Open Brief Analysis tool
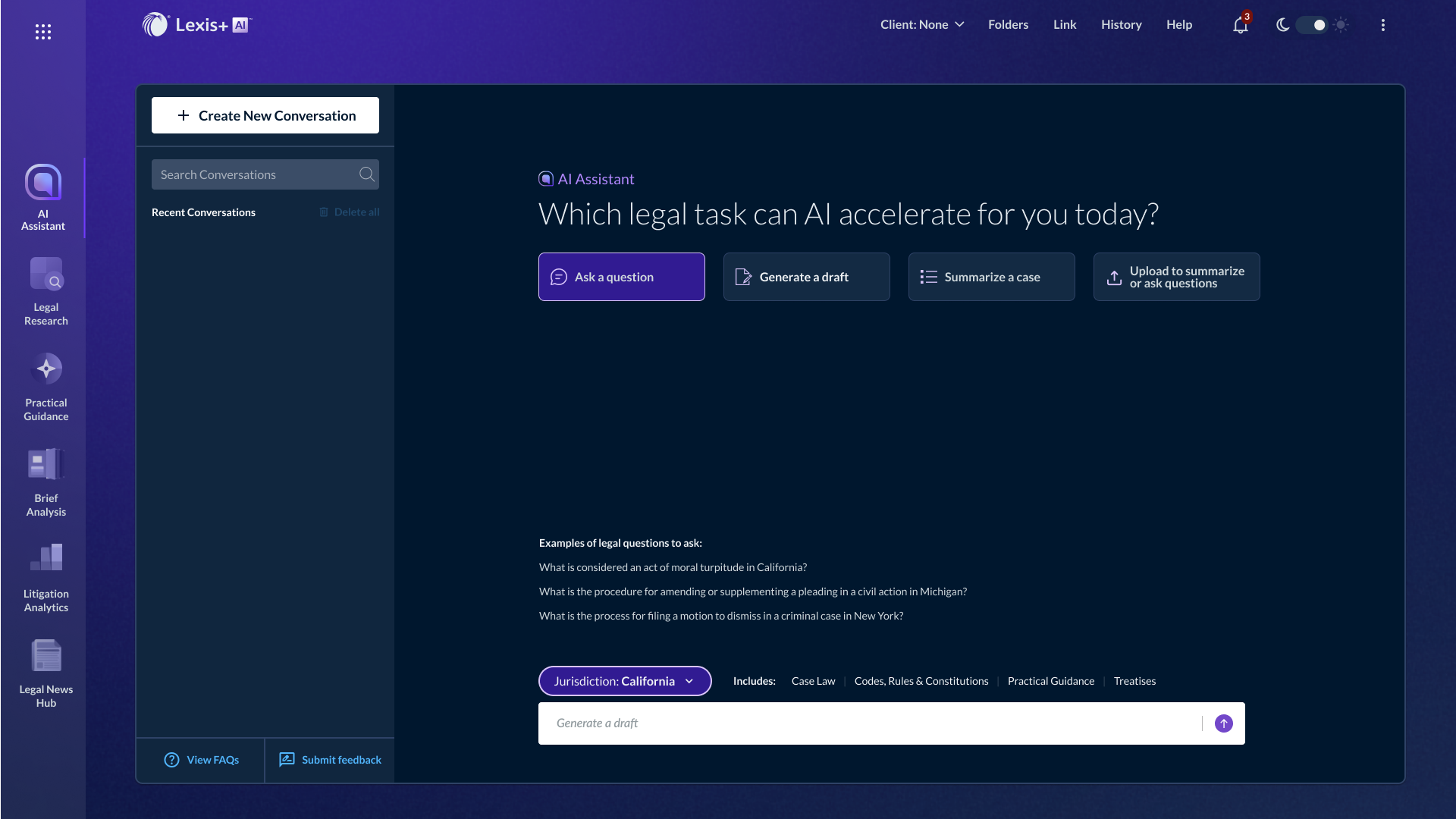Image resolution: width=1456 pixels, height=819 pixels. (45, 483)
